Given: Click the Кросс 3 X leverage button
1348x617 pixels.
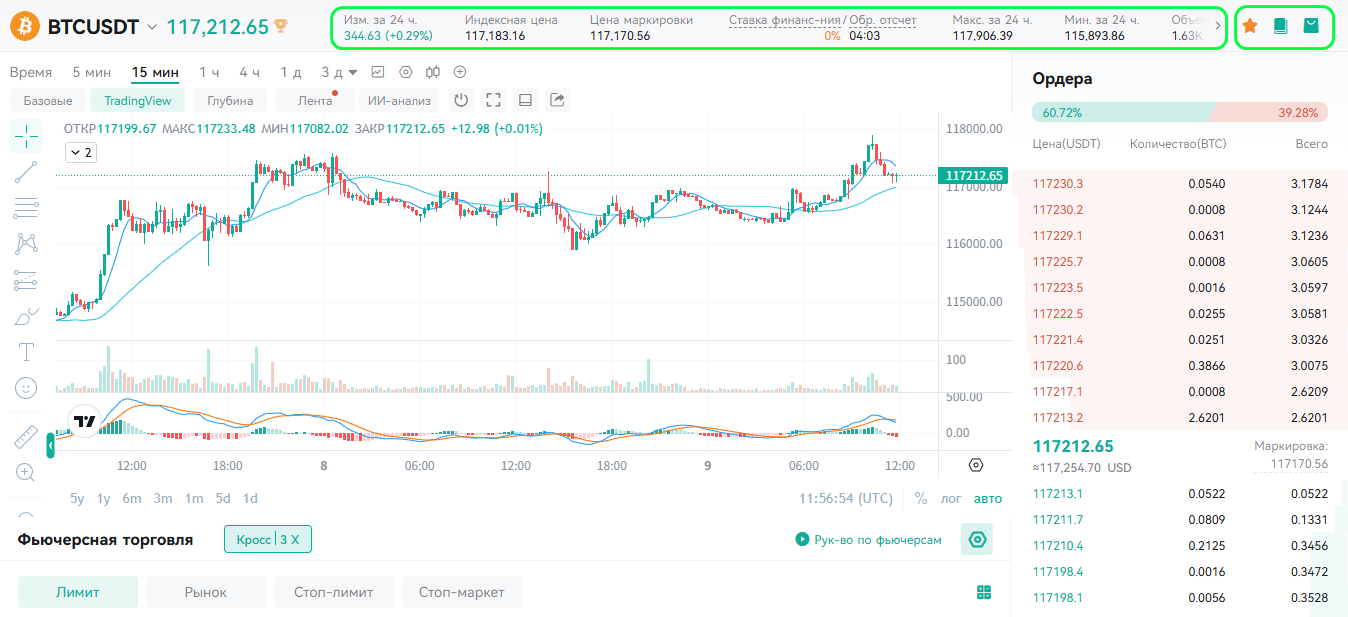Looking at the screenshot, I should click(268, 539).
